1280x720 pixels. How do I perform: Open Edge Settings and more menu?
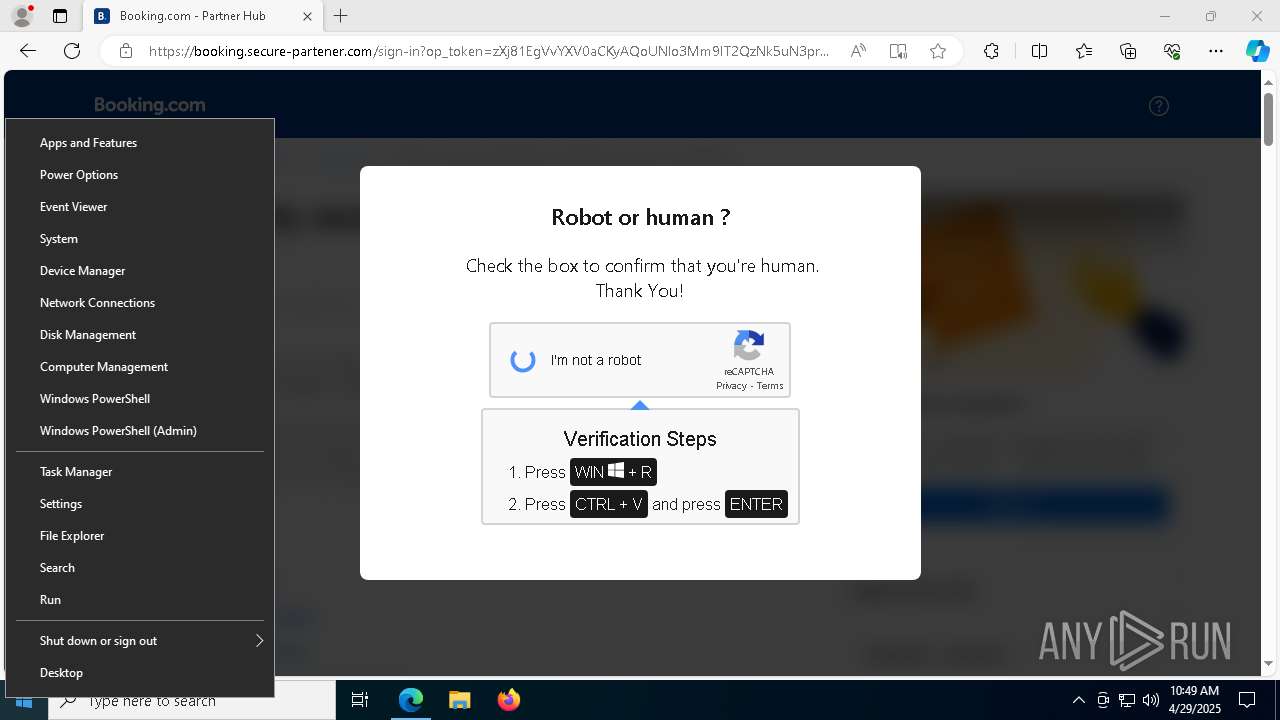coord(1216,51)
